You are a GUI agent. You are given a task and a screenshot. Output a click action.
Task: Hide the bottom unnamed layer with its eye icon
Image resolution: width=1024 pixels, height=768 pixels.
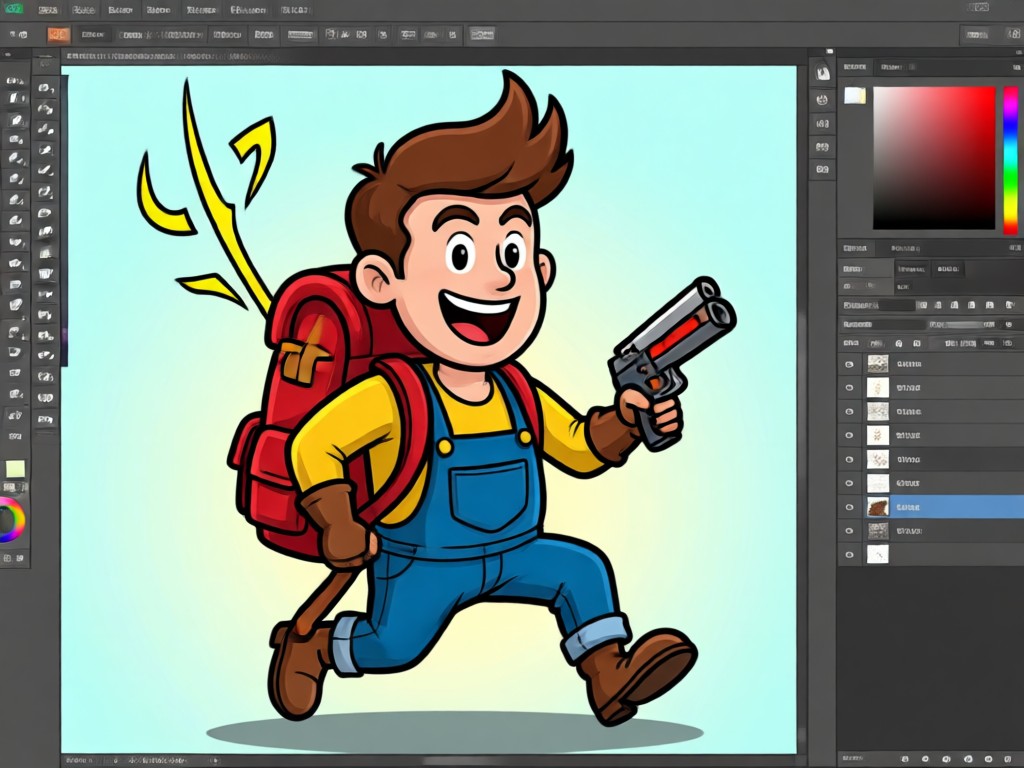(849, 555)
